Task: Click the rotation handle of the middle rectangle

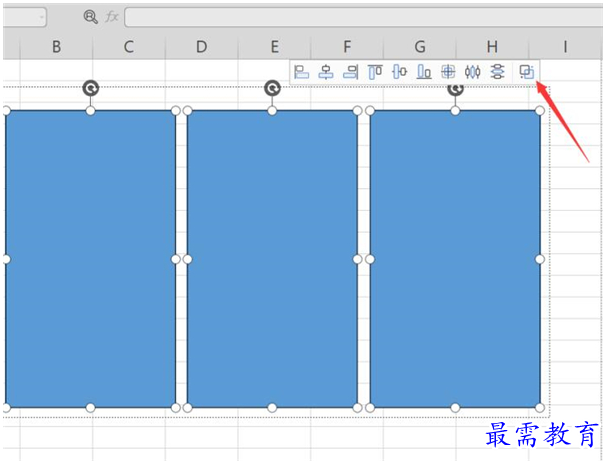Action: pyautogui.click(x=273, y=88)
